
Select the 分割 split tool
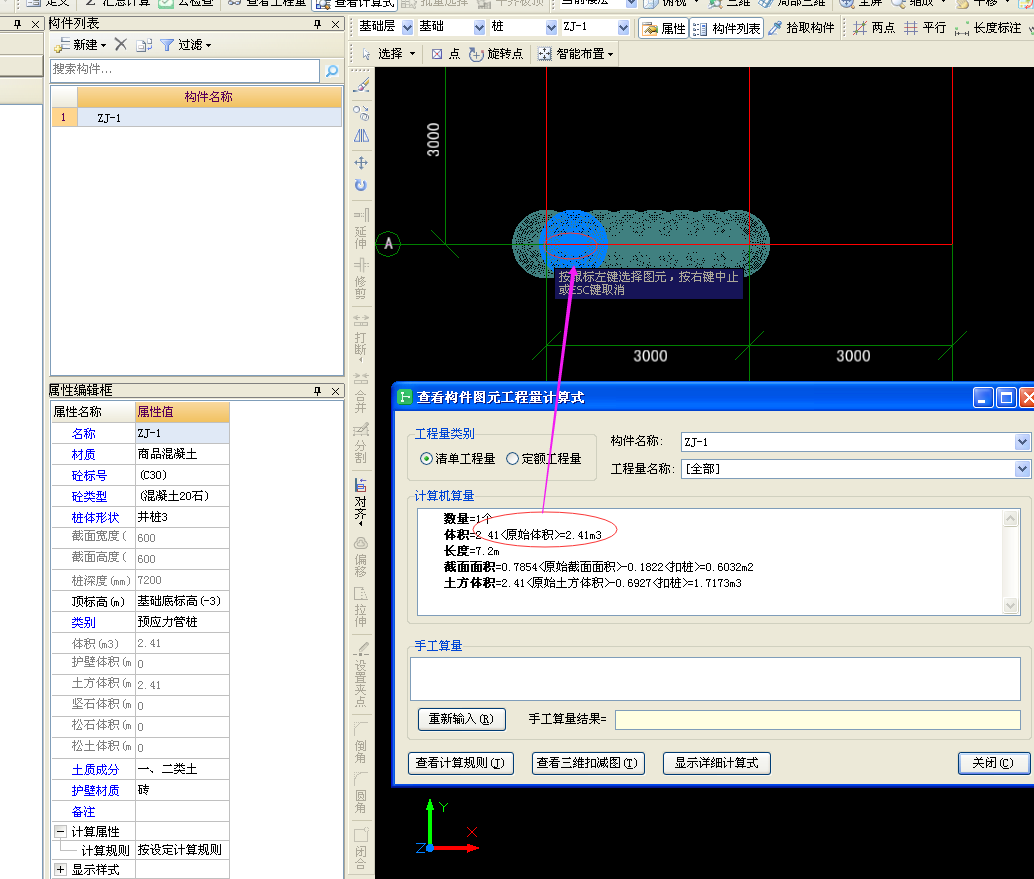(x=361, y=444)
